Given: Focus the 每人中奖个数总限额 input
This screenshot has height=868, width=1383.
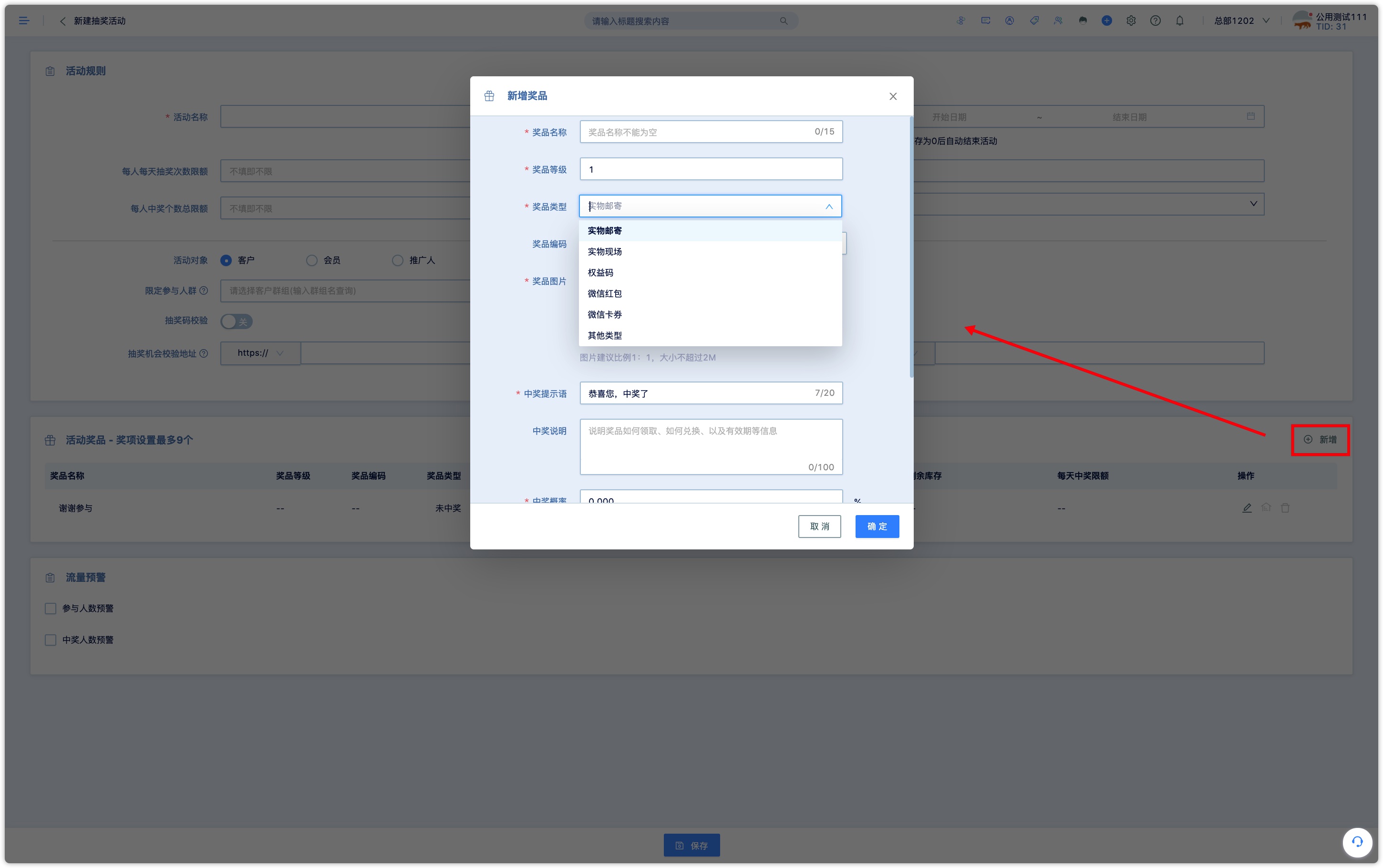Looking at the screenshot, I should [x=345, y=208].
